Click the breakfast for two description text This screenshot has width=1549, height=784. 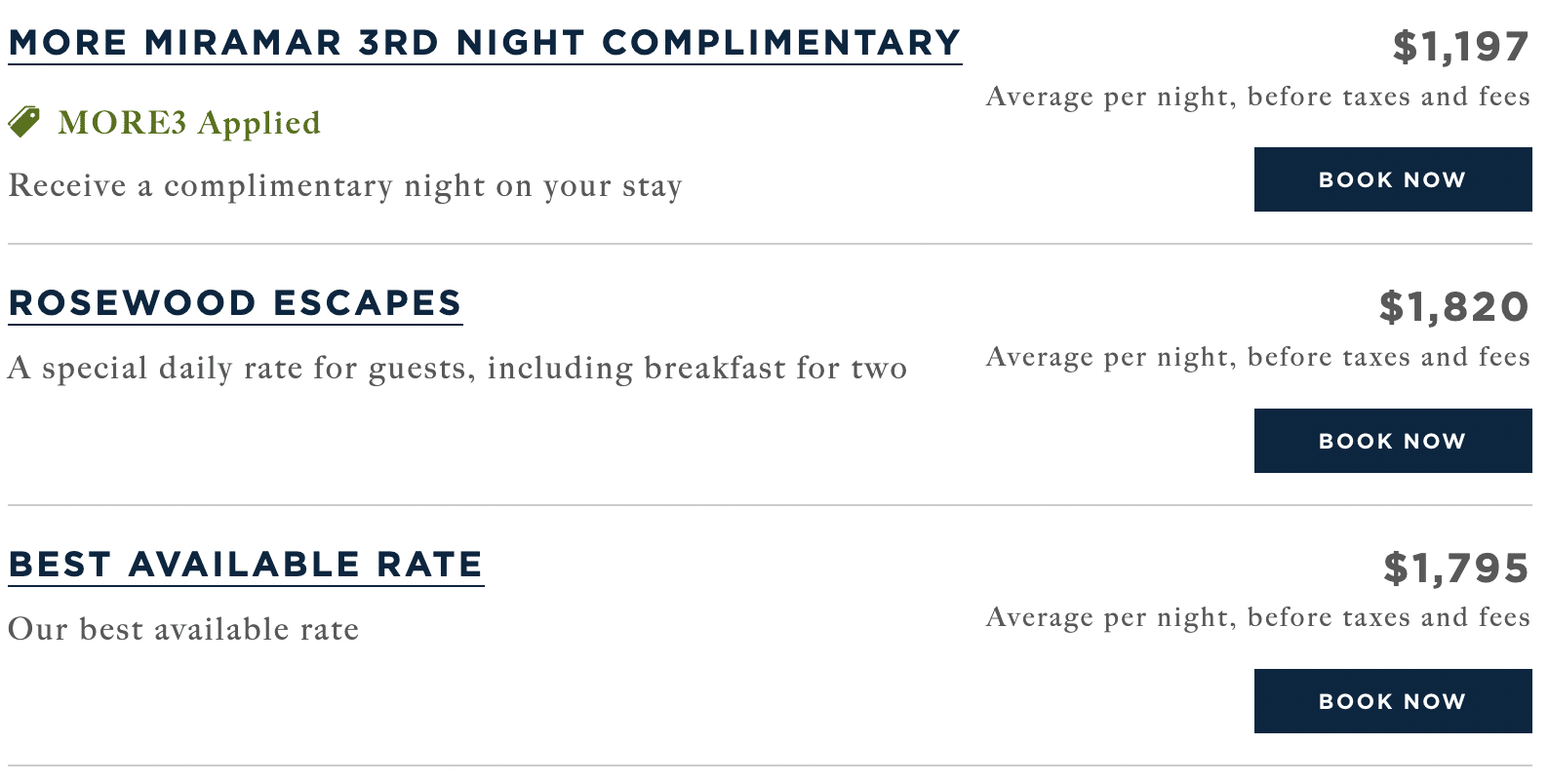pos(457,368)
